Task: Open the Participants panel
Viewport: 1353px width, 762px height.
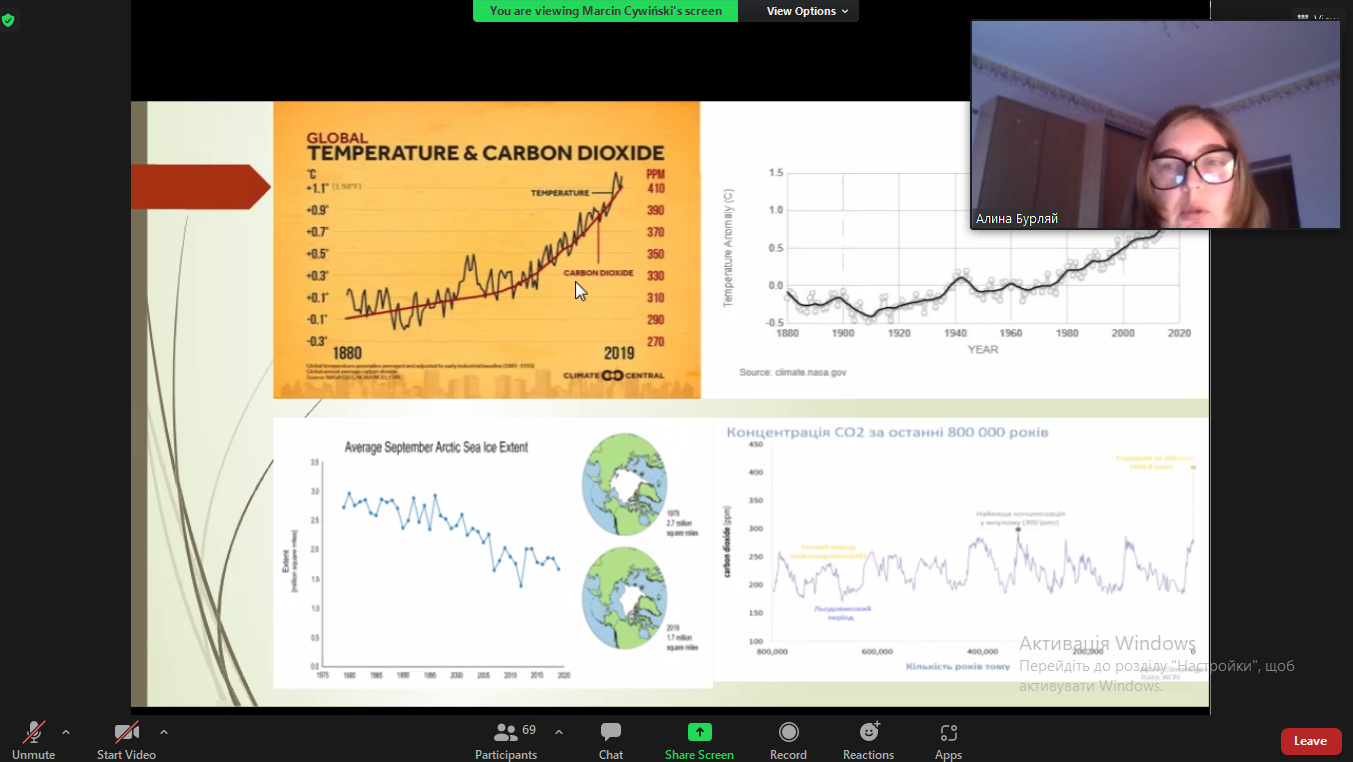Action: (x=506, y=740)
